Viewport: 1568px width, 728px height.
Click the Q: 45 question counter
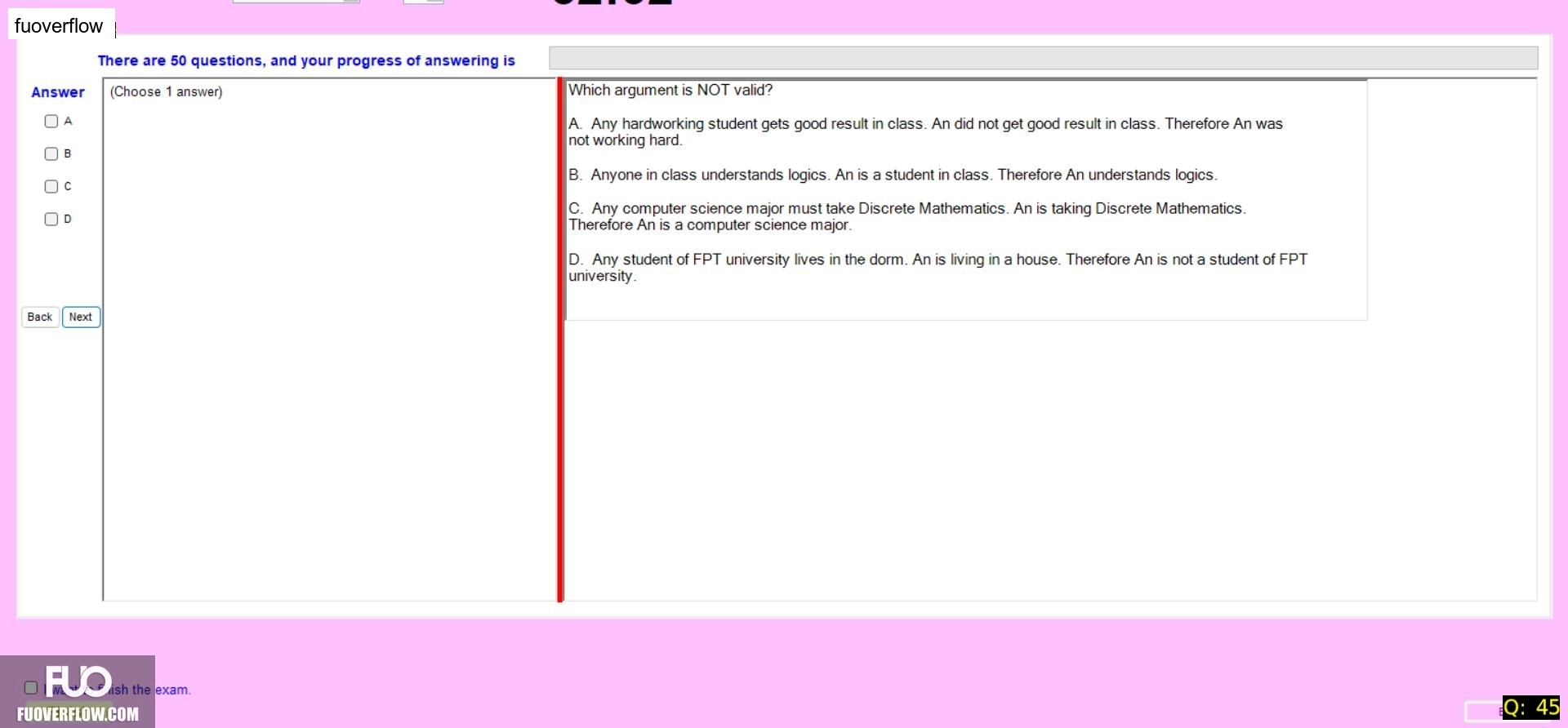(1531, 708)
